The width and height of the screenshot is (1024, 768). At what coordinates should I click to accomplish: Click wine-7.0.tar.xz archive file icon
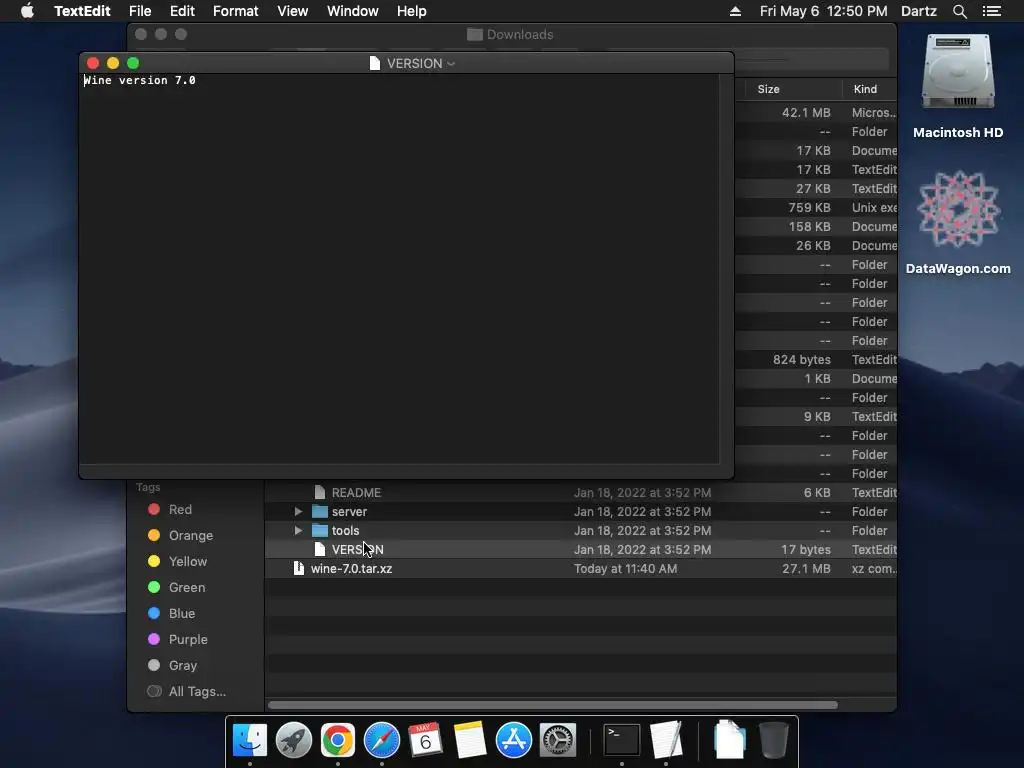tap(298, 568)
